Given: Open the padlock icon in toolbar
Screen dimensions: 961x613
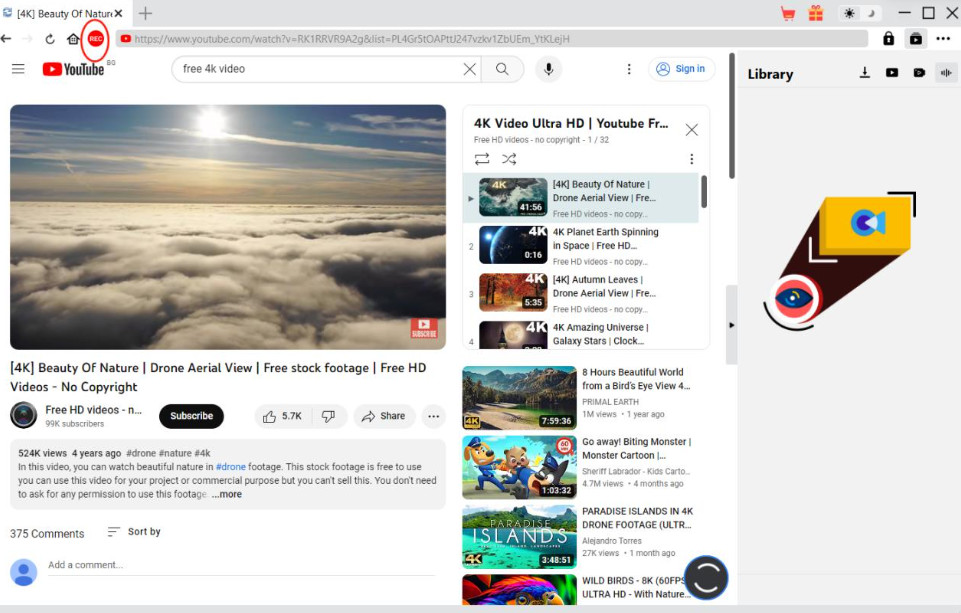Looking at the screenshot, I should pyautogui.click(x=888, y=39).
